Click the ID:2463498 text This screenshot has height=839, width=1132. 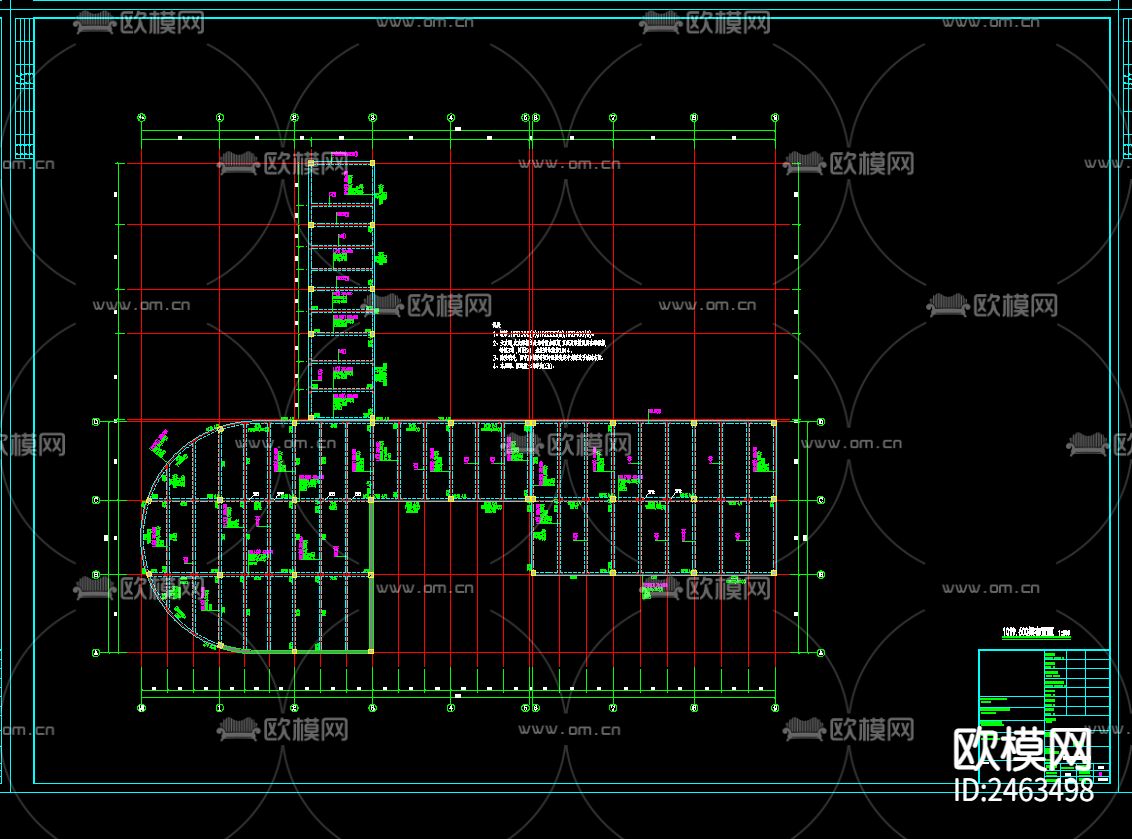(1024, 790)
